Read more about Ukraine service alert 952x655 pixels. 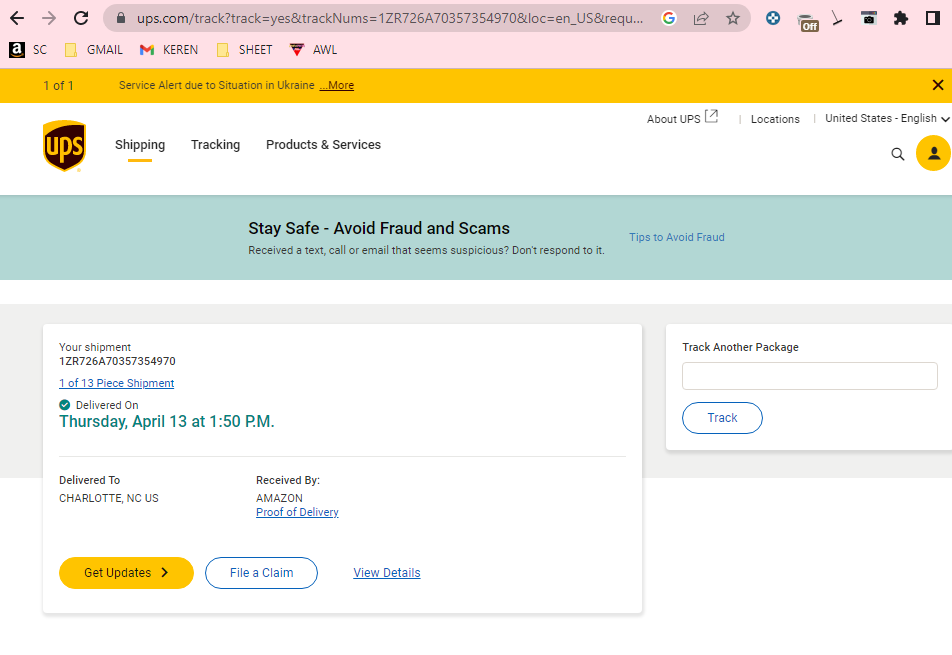point(337,86)
